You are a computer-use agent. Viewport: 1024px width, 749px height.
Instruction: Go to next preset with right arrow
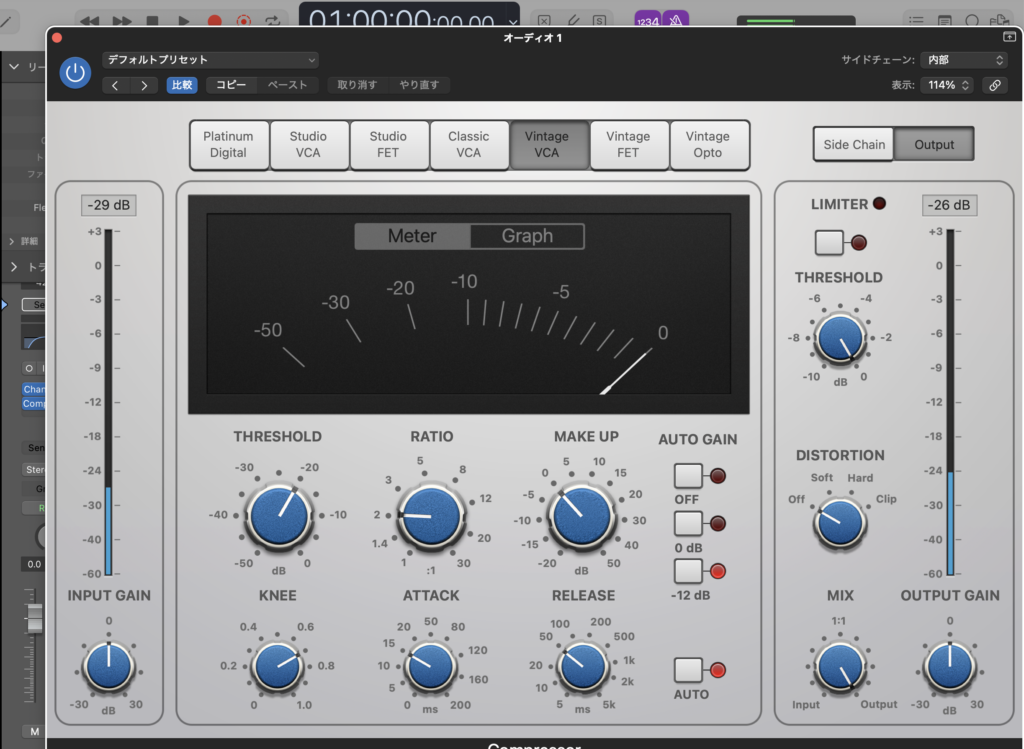click(x=144, y=85)
